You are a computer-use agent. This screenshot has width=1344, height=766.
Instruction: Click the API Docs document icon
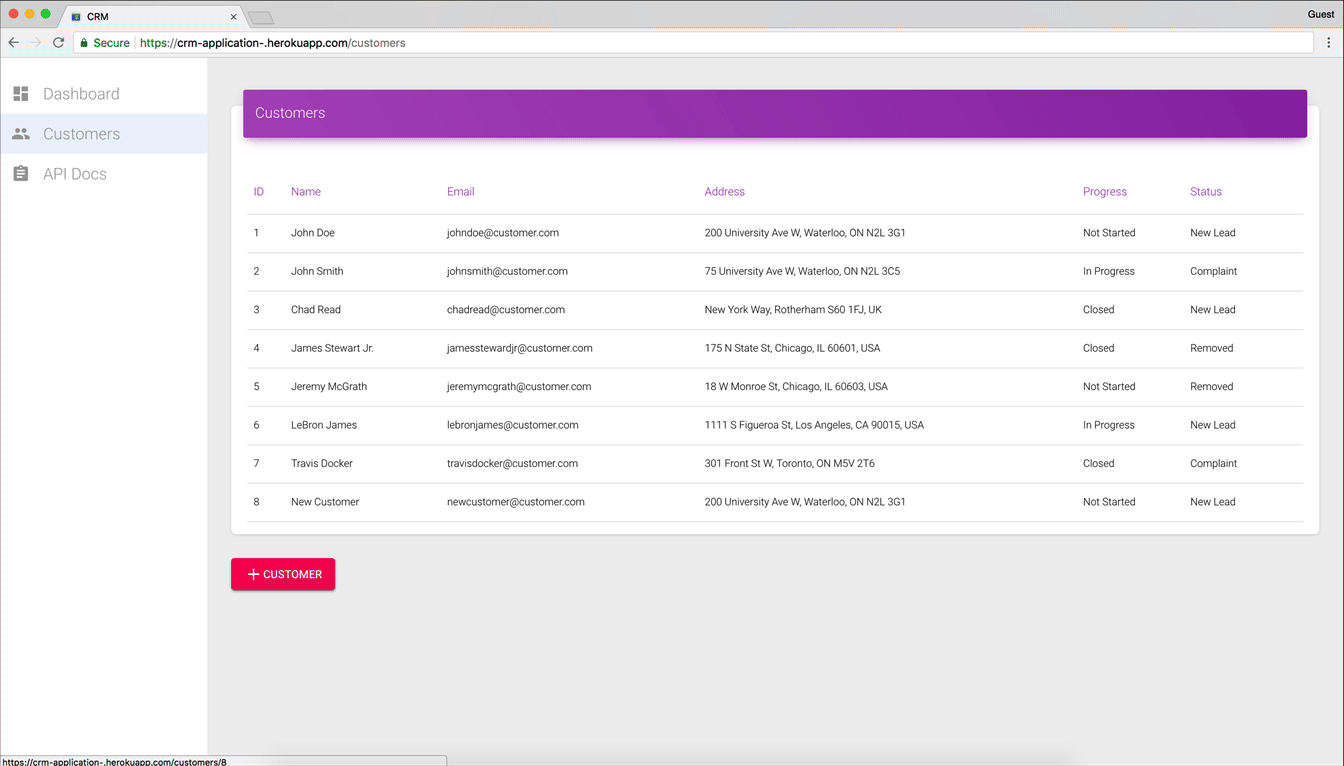21,173
